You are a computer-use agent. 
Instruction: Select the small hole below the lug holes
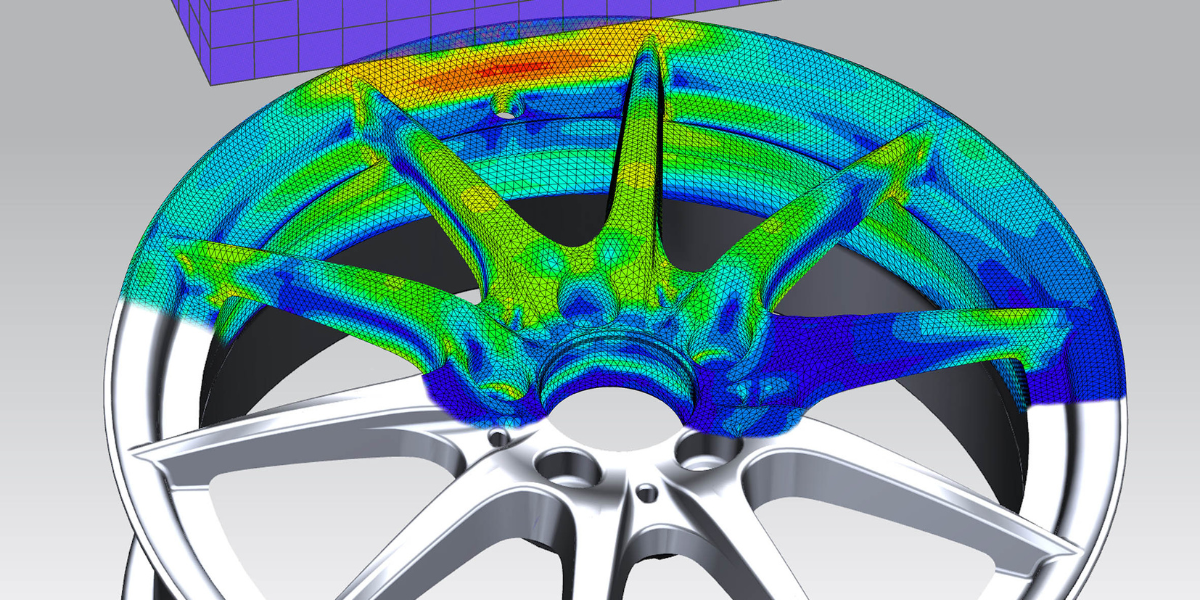[x=647, y=492]
